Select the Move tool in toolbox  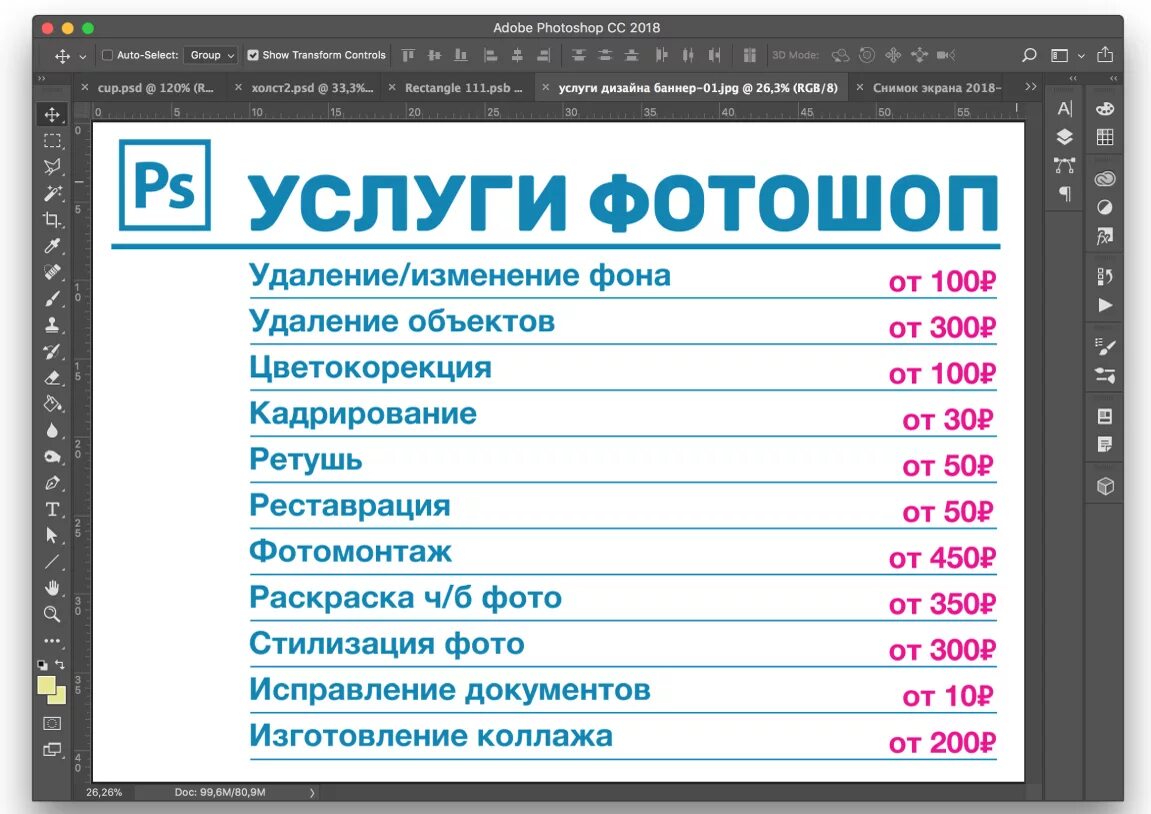click(x=52, y=115)
